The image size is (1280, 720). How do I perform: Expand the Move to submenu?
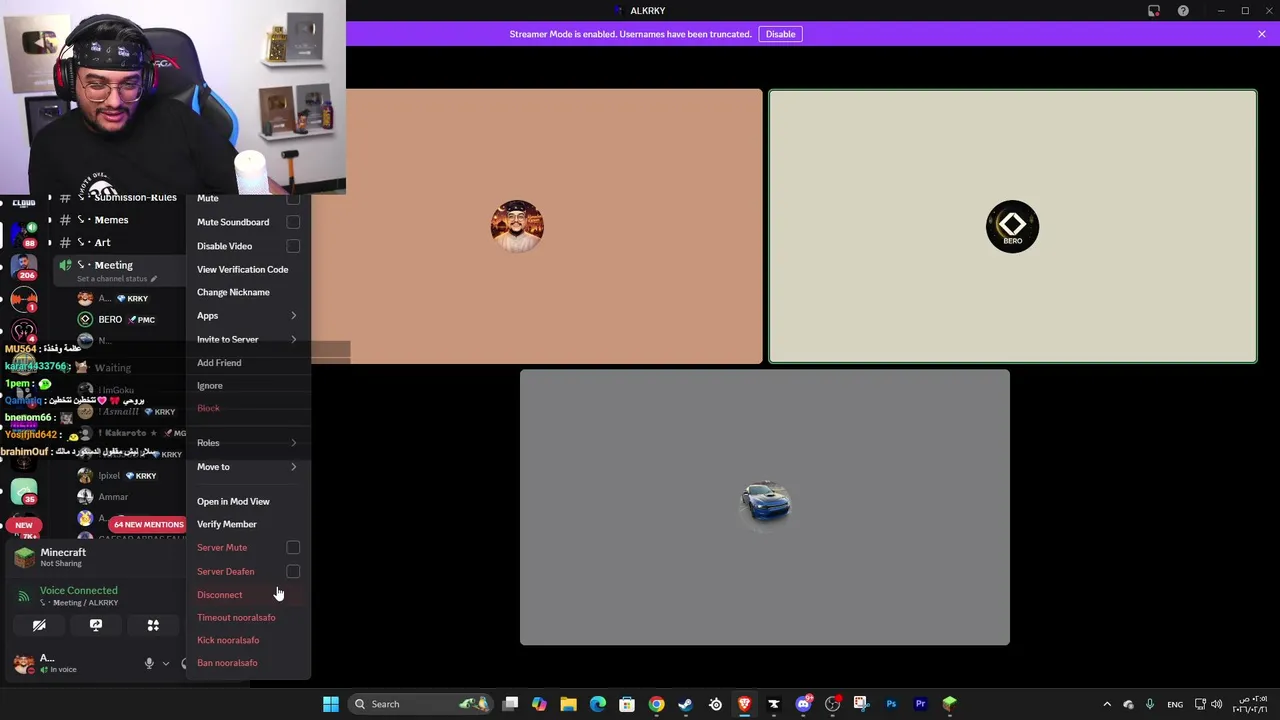click(293, 467)
